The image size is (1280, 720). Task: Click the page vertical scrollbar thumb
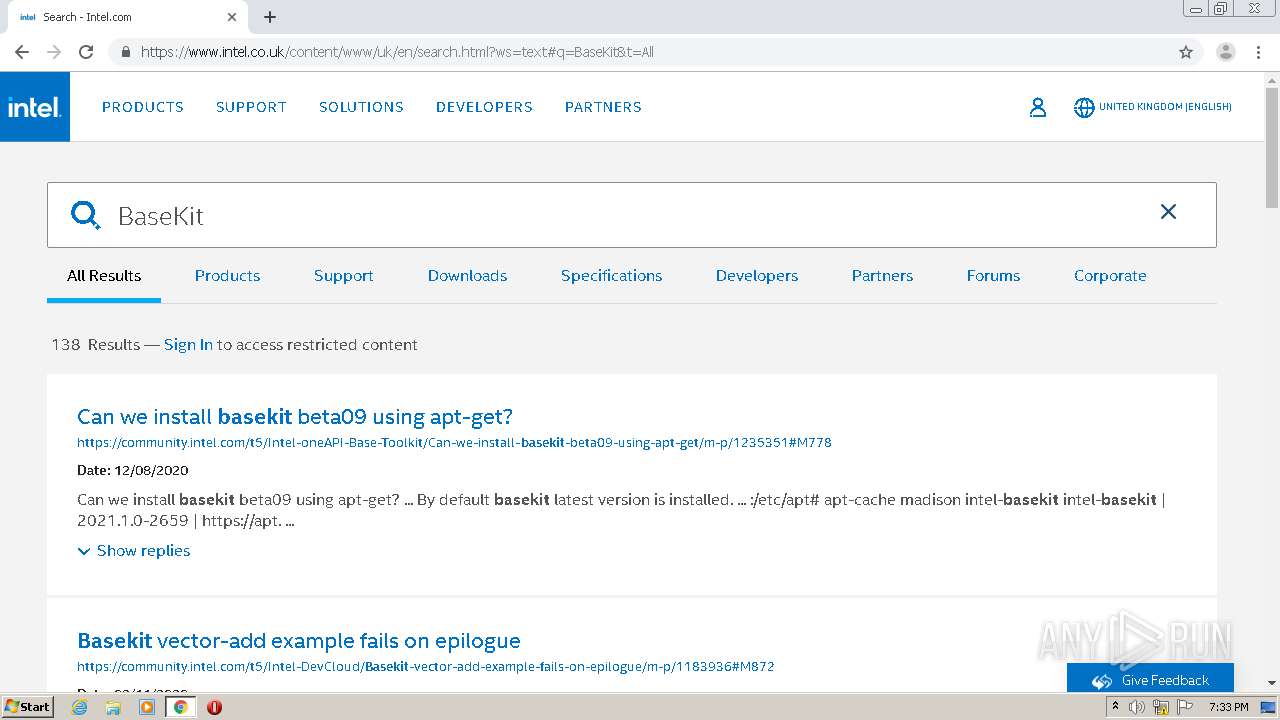pyautogui.click(x=1272, y=148)
